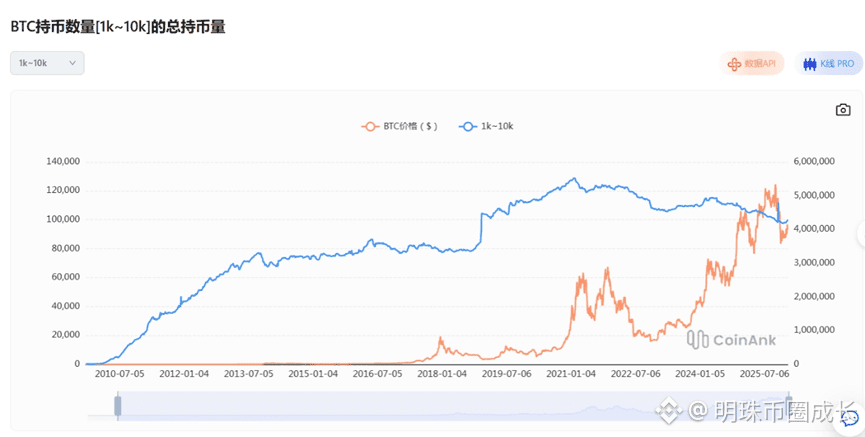865x437 pixels.
Task: Click the 数据API button
Action: (752, 63)
